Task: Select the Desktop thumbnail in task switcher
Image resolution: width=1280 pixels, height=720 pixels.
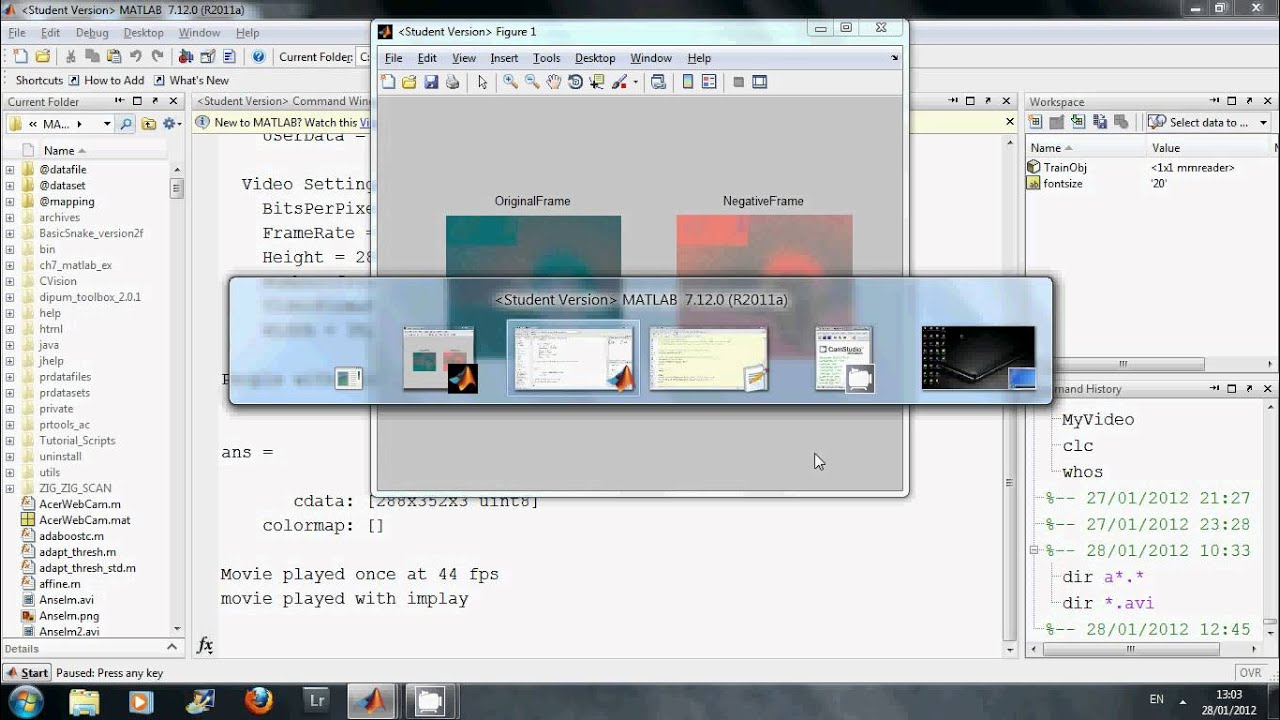Action: (979, 357)
